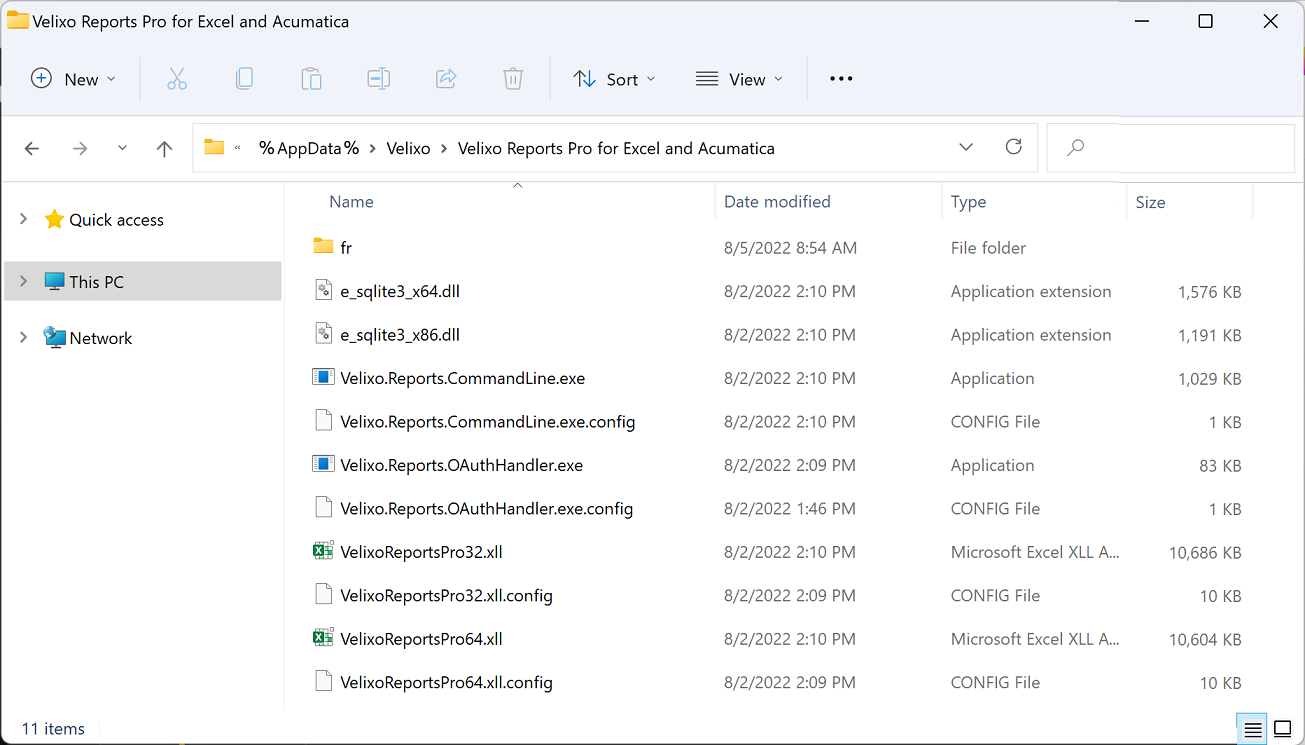Image resolution: width=1305 pixels, height=745 pixels.
Task: Click the Copy icon in toolbar
Action: 244,79
